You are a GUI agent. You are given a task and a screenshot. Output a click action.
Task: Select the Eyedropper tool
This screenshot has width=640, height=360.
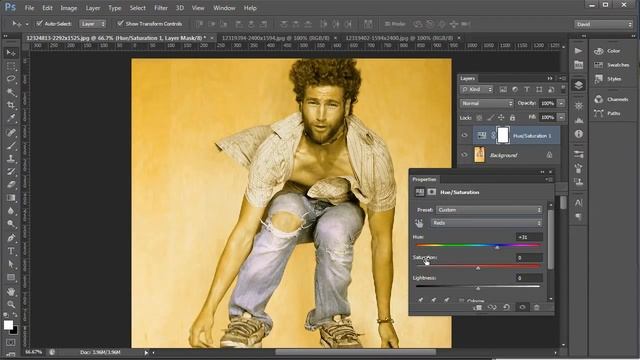coord(11,118)
